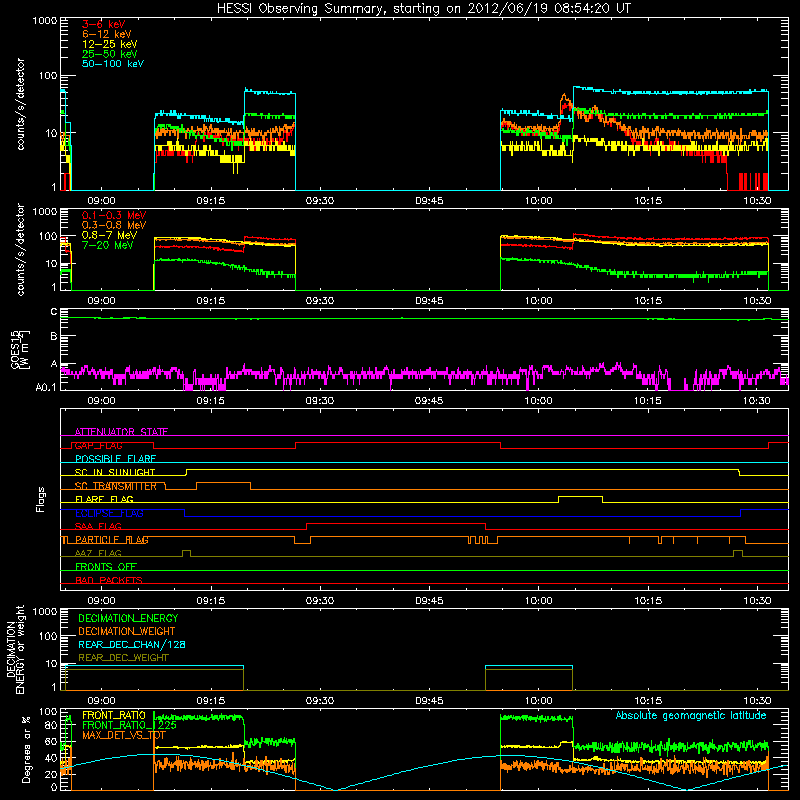This screenshot has height=800, width=800.
Task: Click the C flux-class tick on GOES panel
Action: tap(54, 312)
